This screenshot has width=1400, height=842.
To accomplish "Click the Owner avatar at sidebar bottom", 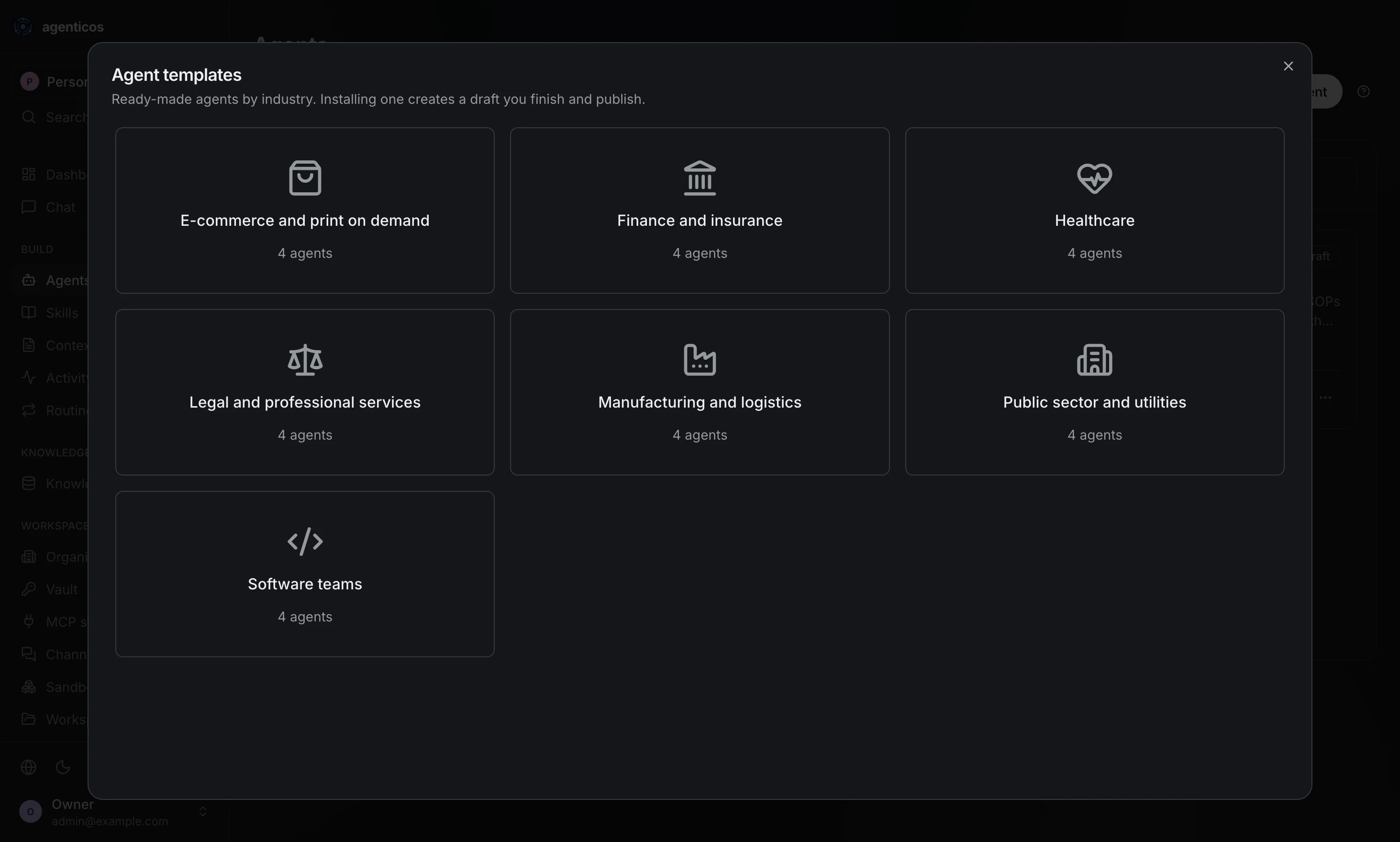I will [x=31, y=812].
